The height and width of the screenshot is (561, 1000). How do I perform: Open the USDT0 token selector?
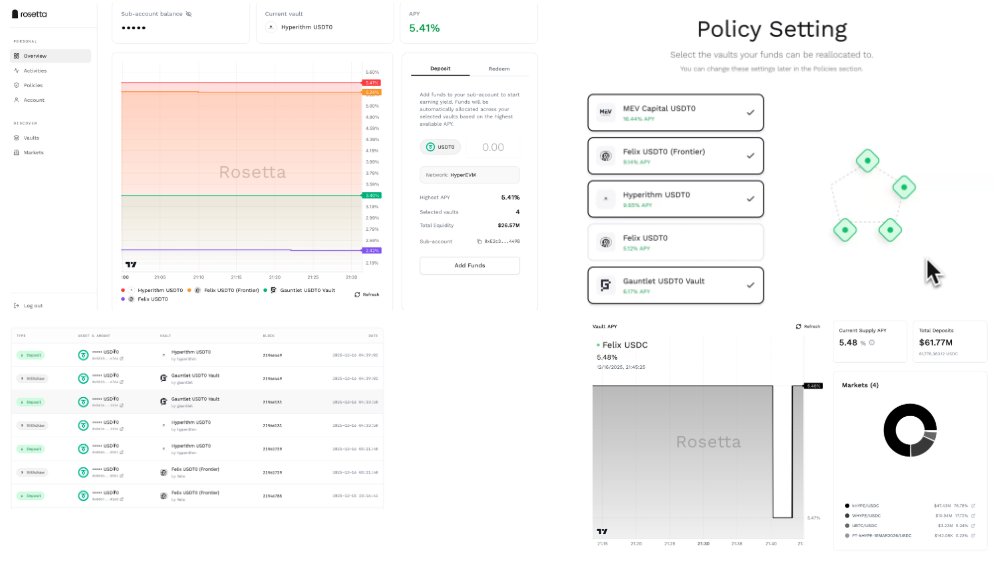click(x=440, y=147)
